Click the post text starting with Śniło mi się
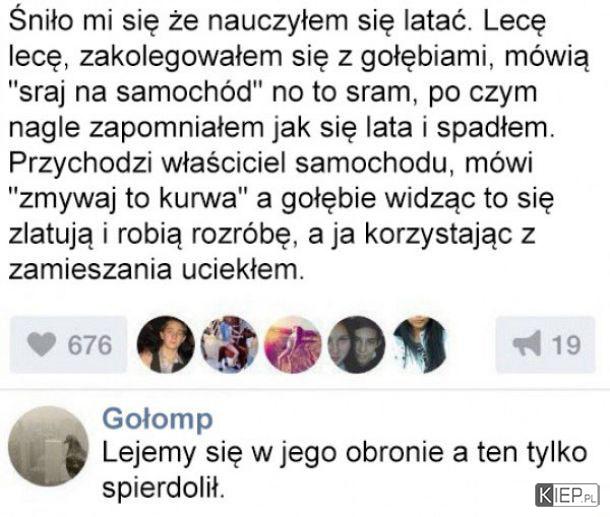Viewport: 610px width, 517px height. tap(299, 145)
